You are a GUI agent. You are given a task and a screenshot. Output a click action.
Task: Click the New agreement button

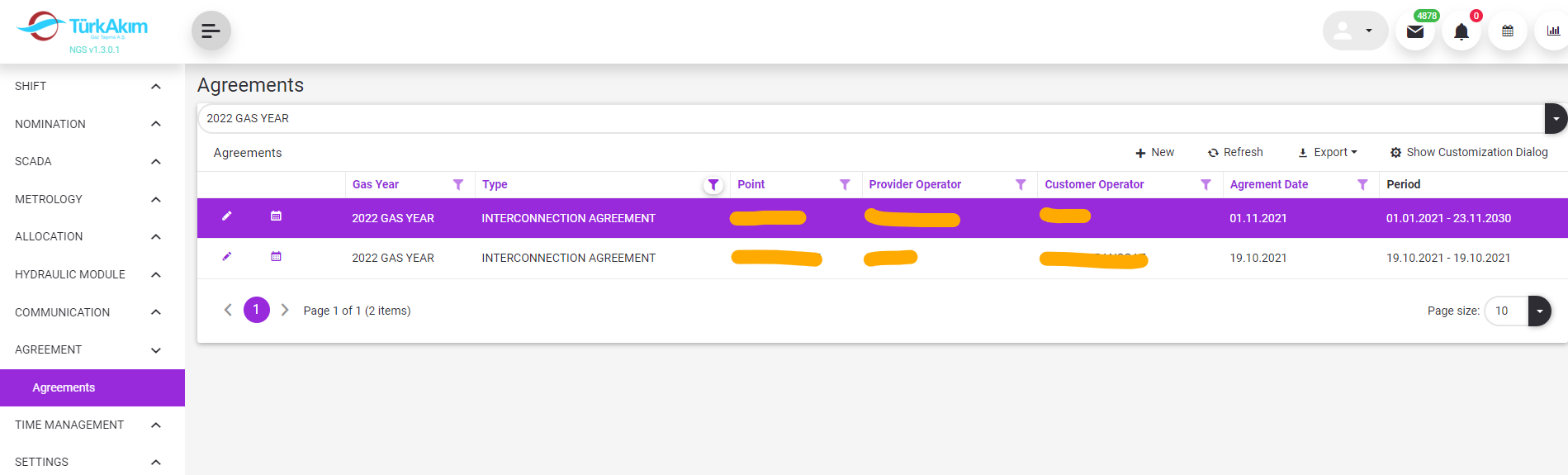pos(1154,153)
